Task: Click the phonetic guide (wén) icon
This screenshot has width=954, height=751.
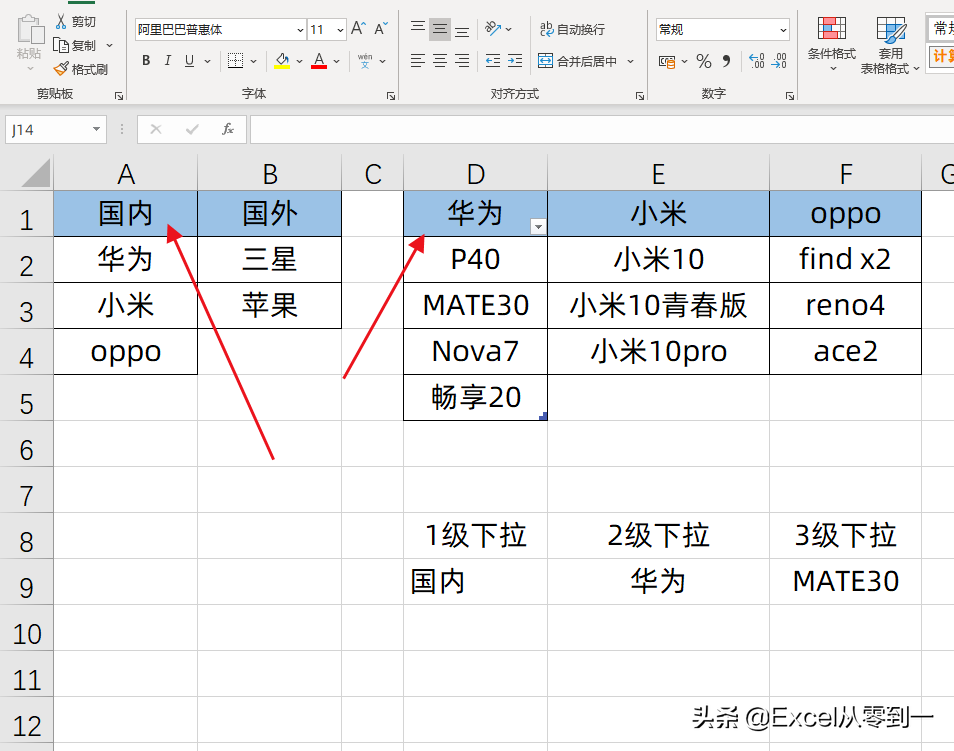Action: click(365, 60)
